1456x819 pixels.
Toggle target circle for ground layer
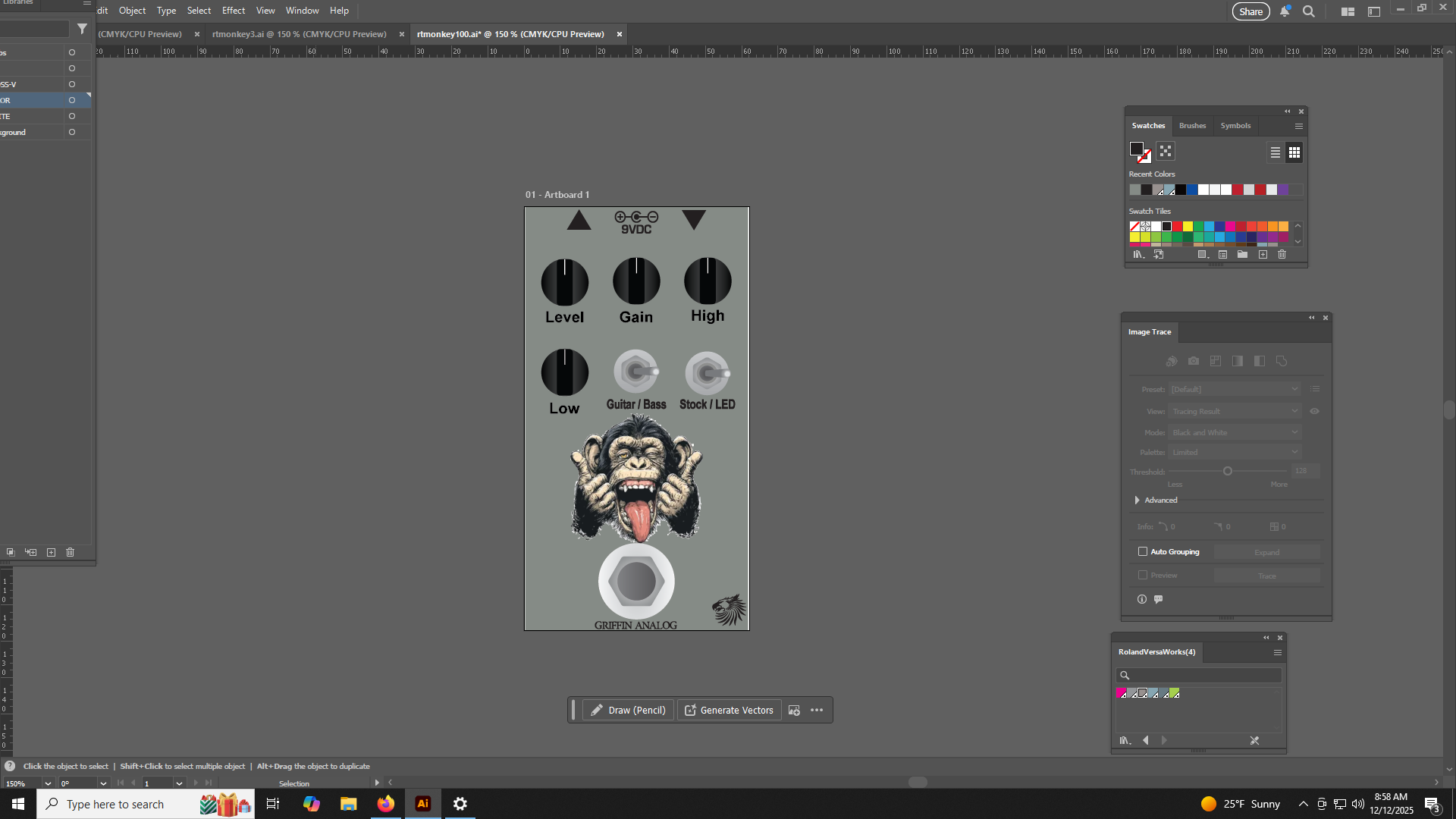pos(72,132)
